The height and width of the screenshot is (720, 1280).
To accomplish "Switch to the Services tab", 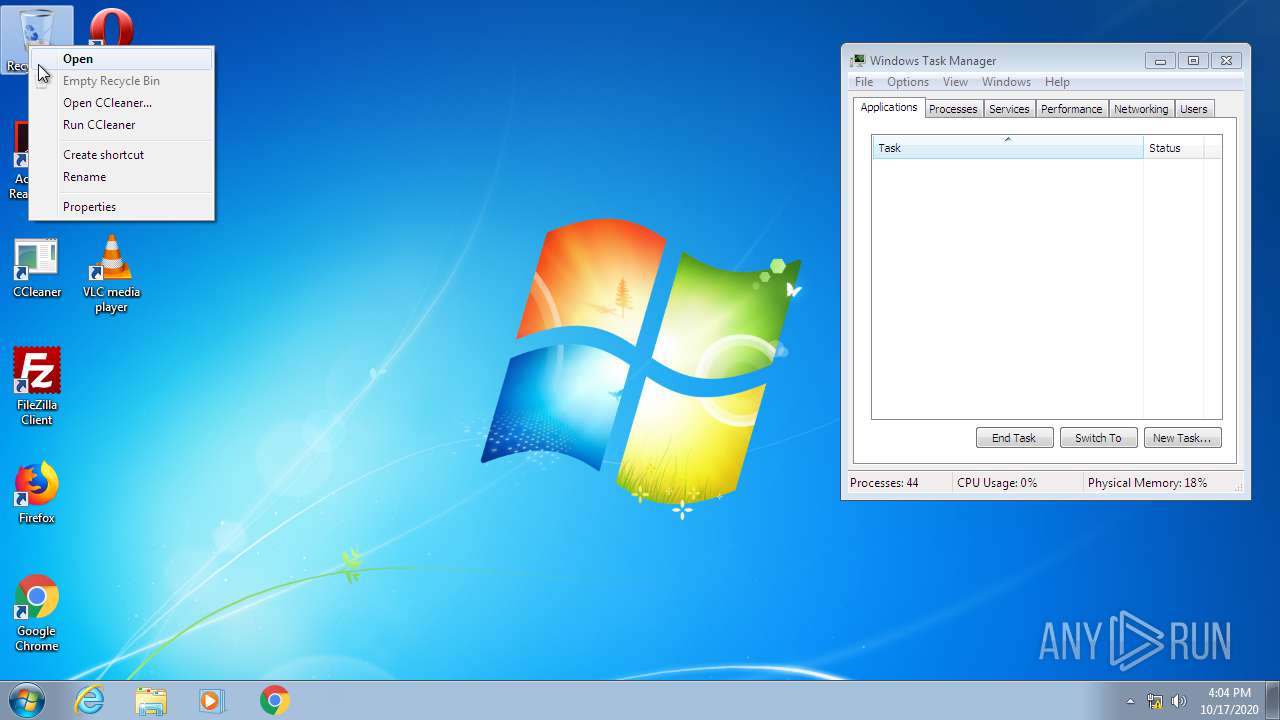I will (1009, 109).
